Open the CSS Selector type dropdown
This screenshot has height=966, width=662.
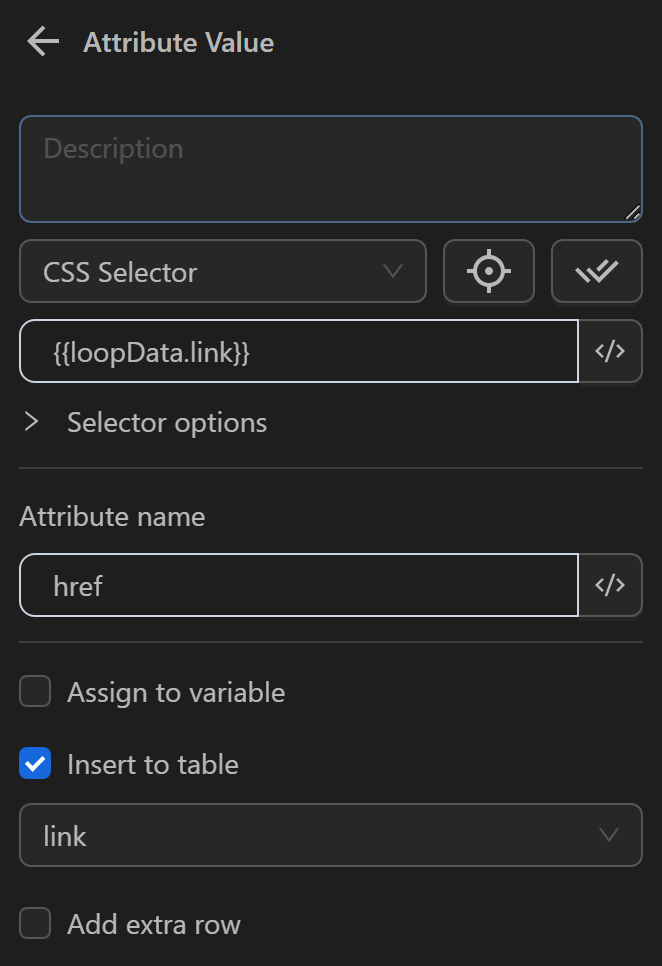[x=222, y=271]
